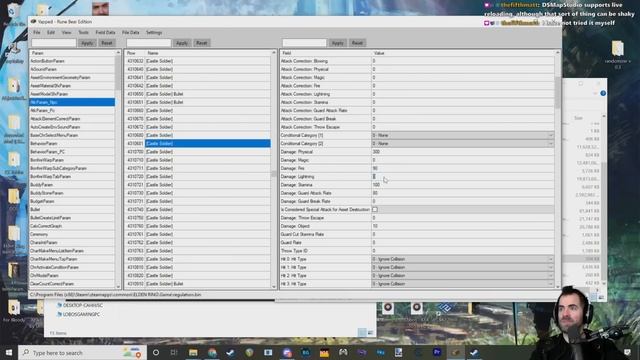This screenshot has height=360, width=640.
Task: Select Ceremony in the param list
Action: coord(72,234)
